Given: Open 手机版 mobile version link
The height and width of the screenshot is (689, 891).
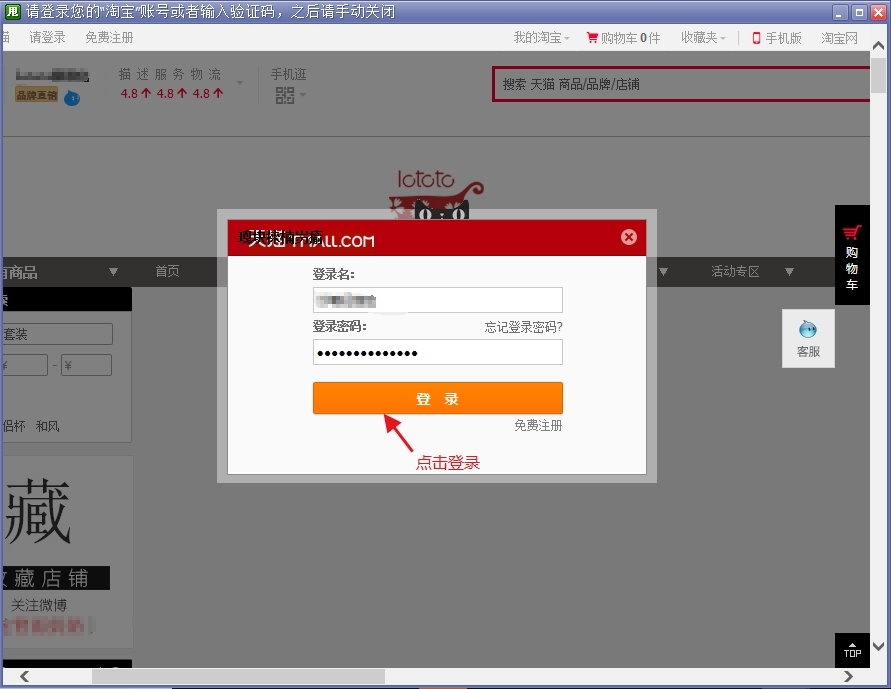Looking at the screenshot, I should tap(777, 38).
